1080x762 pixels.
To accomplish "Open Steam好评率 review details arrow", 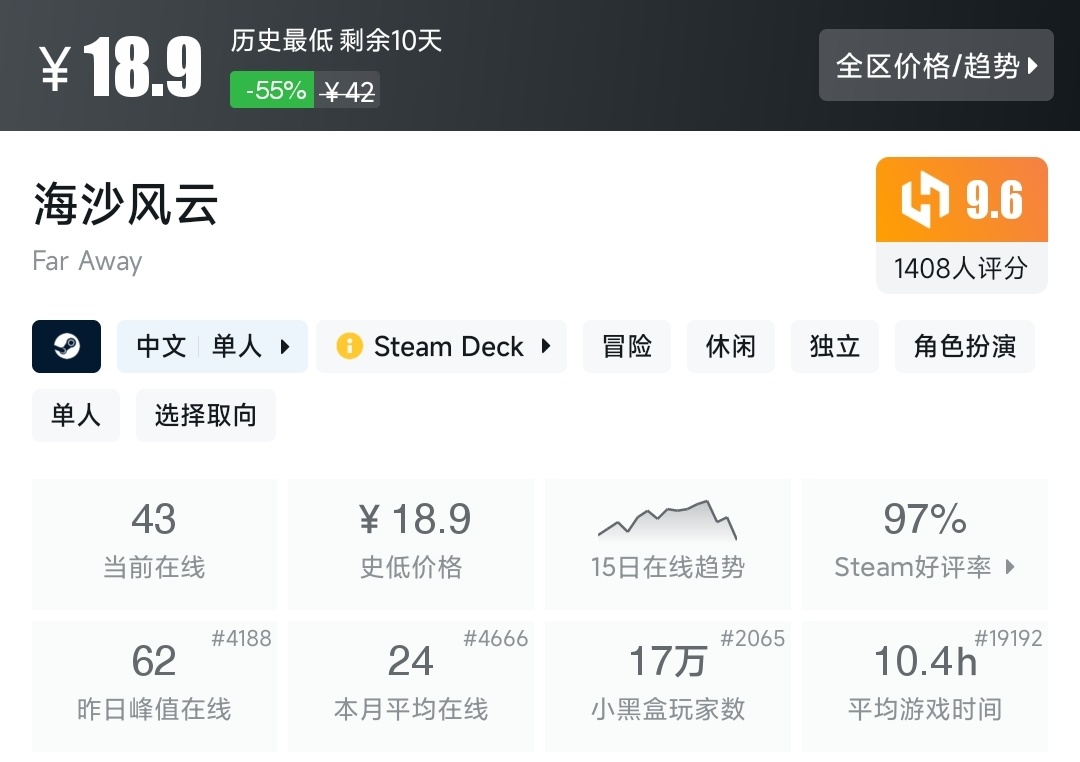I will [x=1010, y=567].
